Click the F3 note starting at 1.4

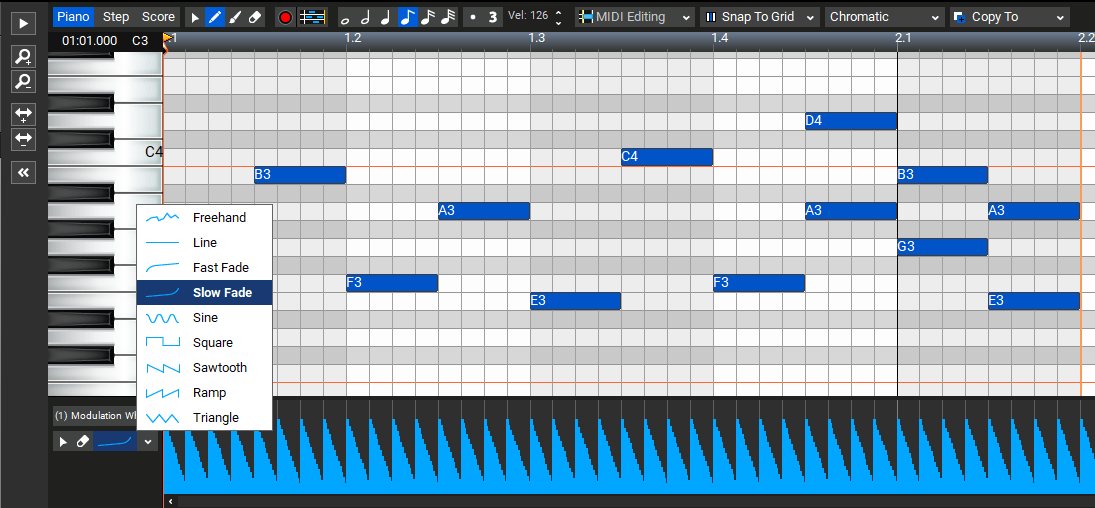[x=758, y=283]
